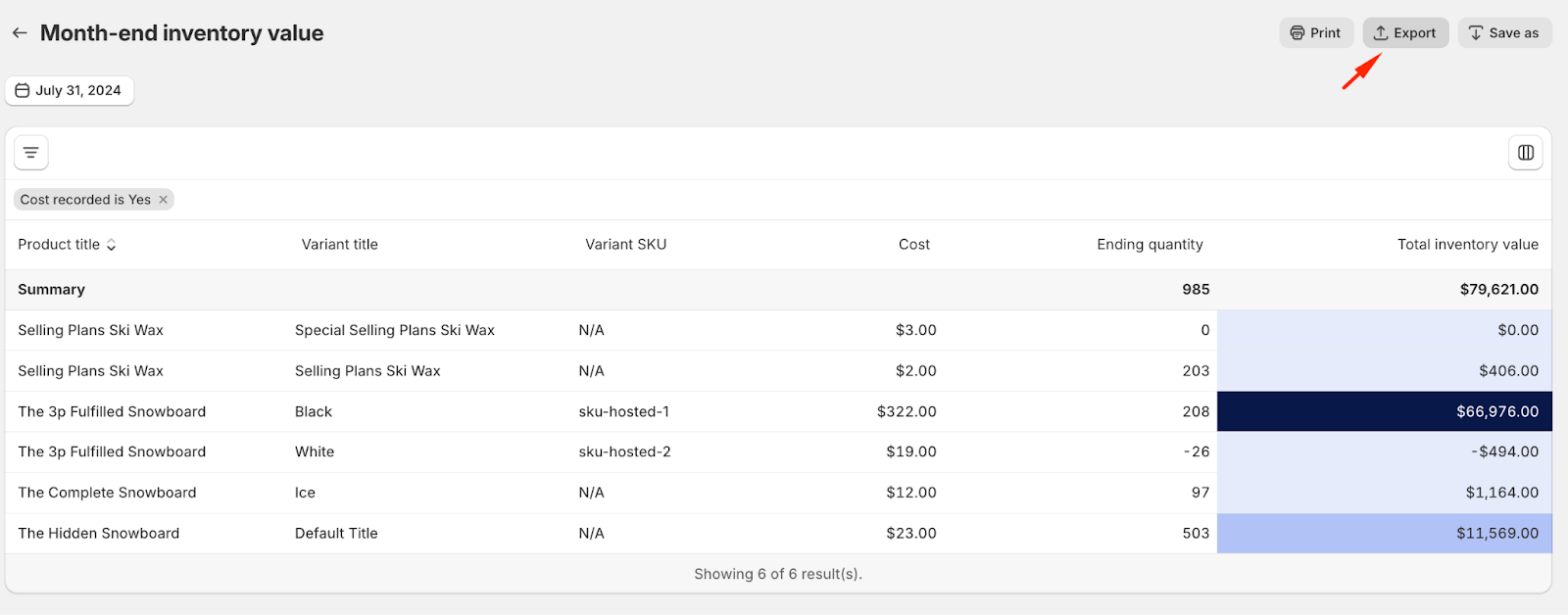Export the inventory report

tap(1404, 33)
